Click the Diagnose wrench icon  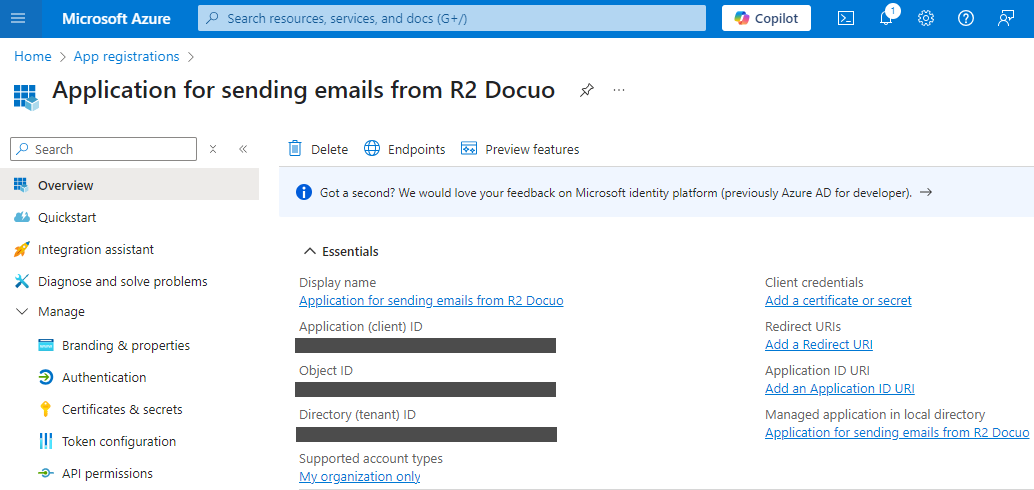[22, 282]
